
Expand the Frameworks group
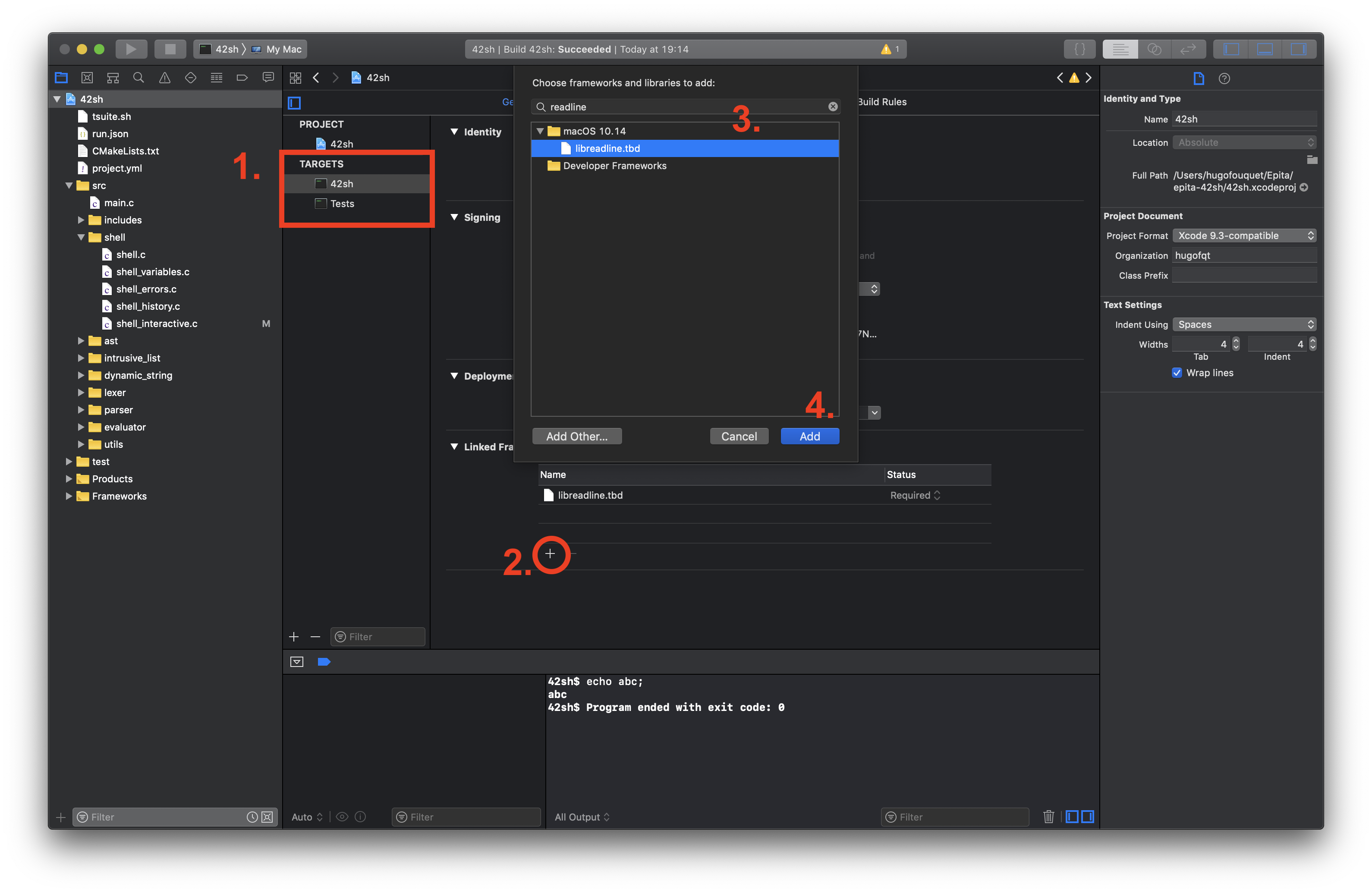tap(69, 496)
